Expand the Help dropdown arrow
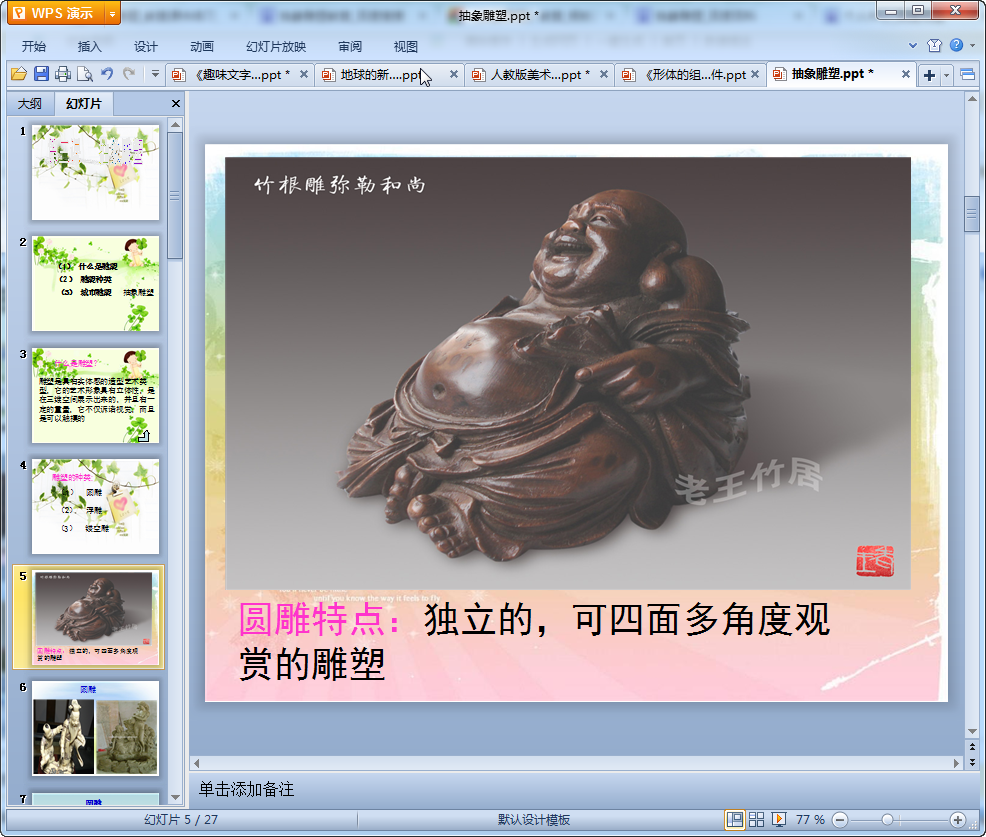986x837 pixels. [x=972, y=45]
